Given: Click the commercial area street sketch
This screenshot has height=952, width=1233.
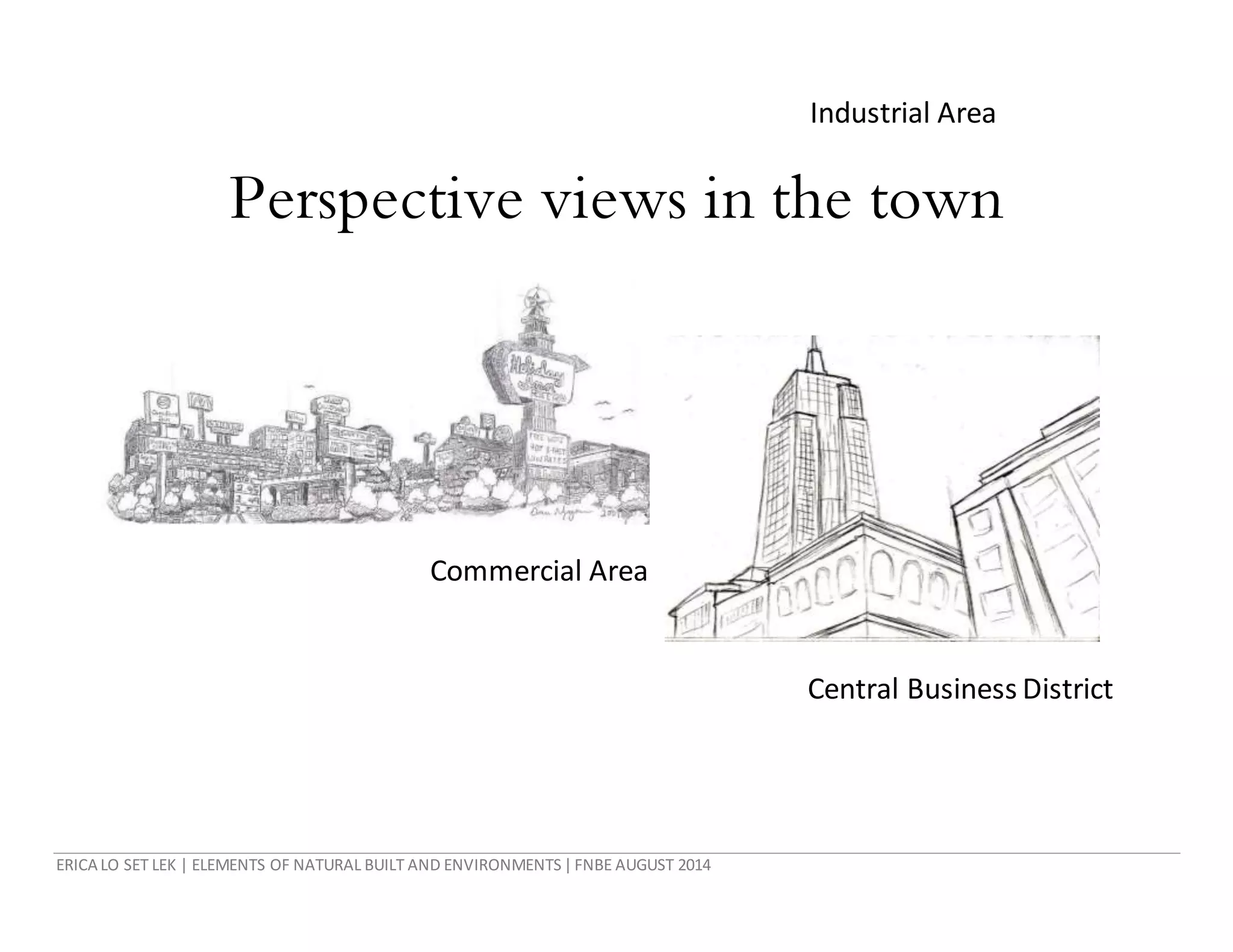Looking at the screenshot, I should point(378,404).
